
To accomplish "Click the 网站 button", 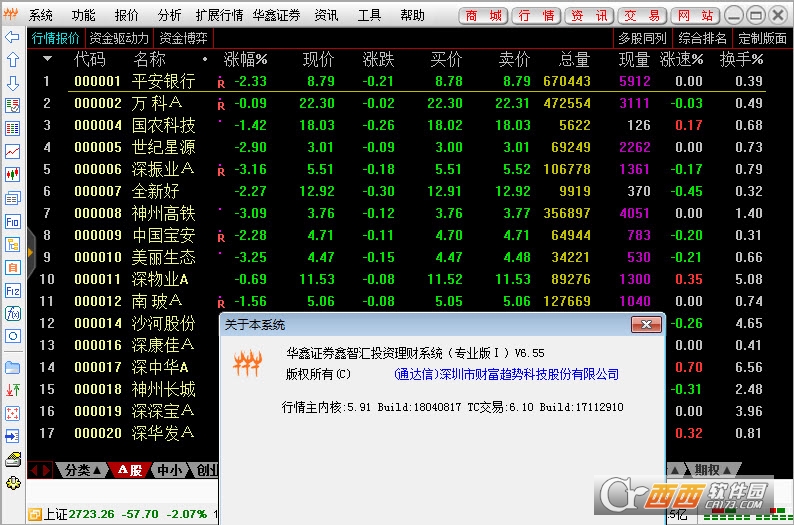I will pyautogui.click(x=695, y=16).
